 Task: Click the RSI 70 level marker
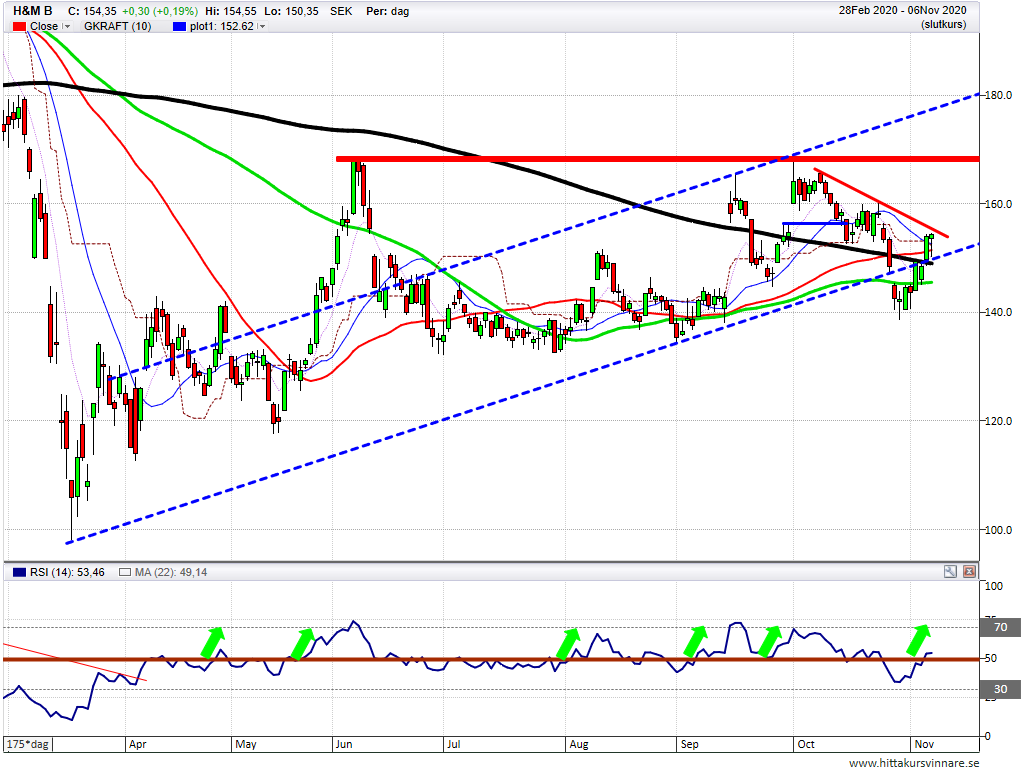coord(1000,627)
